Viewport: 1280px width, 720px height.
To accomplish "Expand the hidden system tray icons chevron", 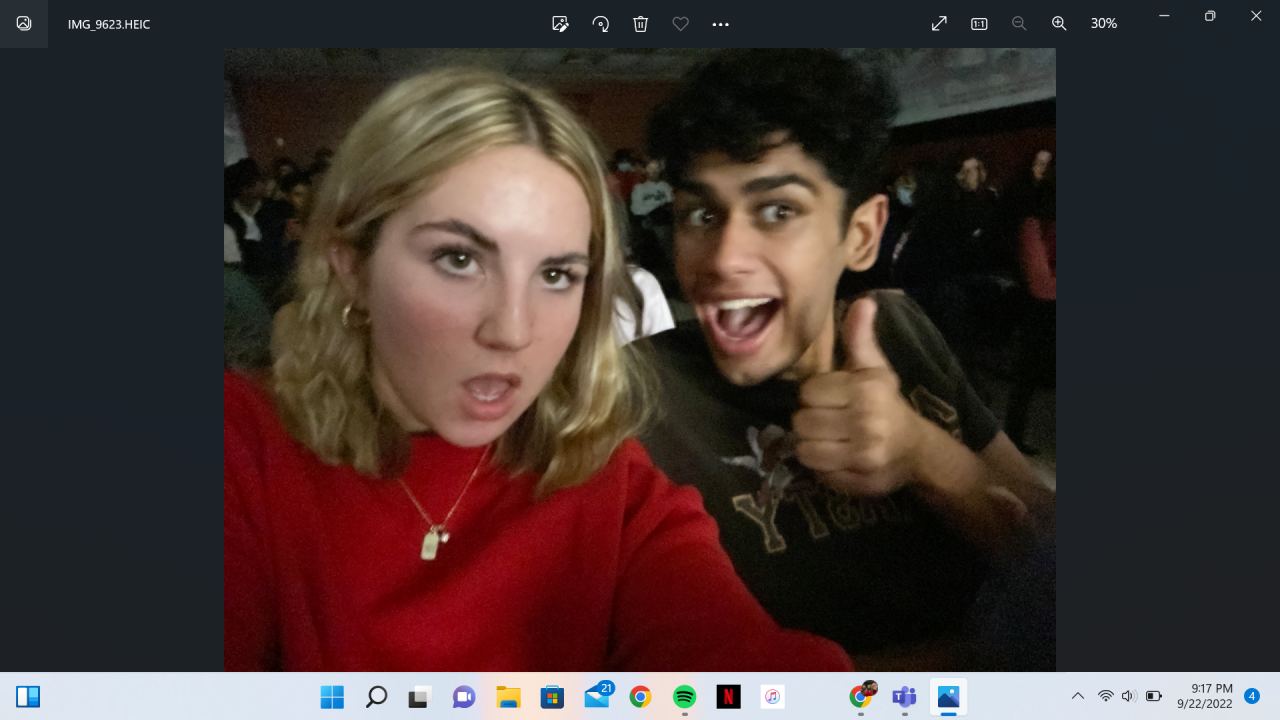I will click(x=1078, y=696).
